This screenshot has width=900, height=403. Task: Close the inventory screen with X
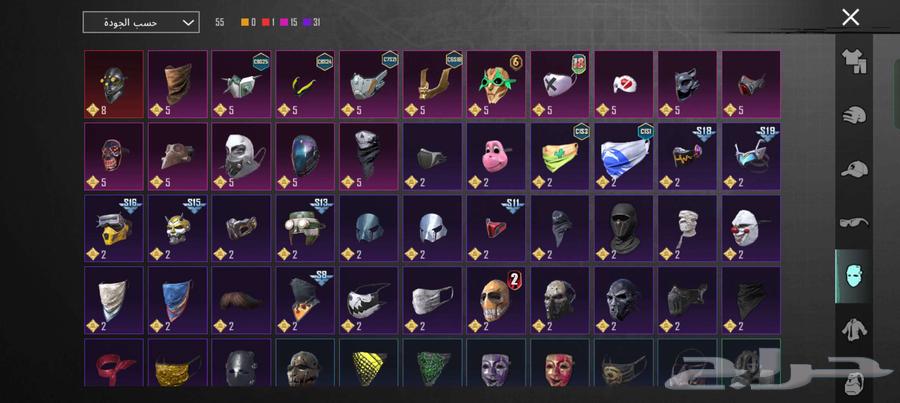coord(850,17)
